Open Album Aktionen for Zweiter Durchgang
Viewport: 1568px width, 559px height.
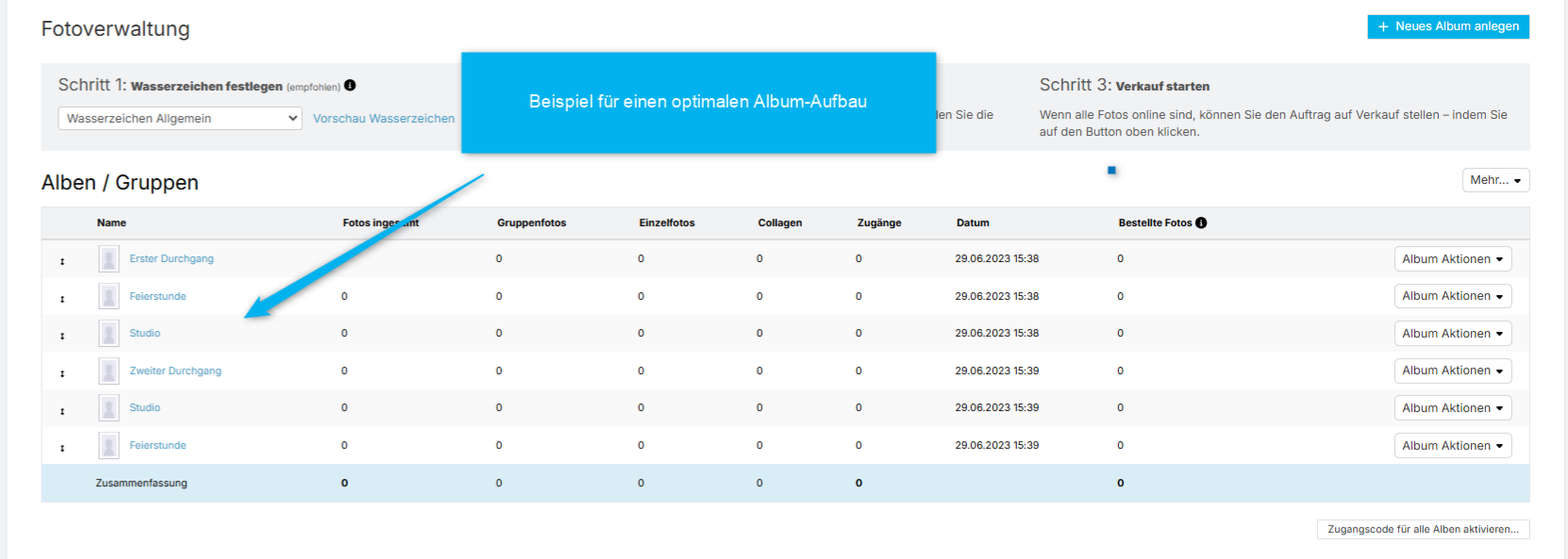(x=1452, y=370)
